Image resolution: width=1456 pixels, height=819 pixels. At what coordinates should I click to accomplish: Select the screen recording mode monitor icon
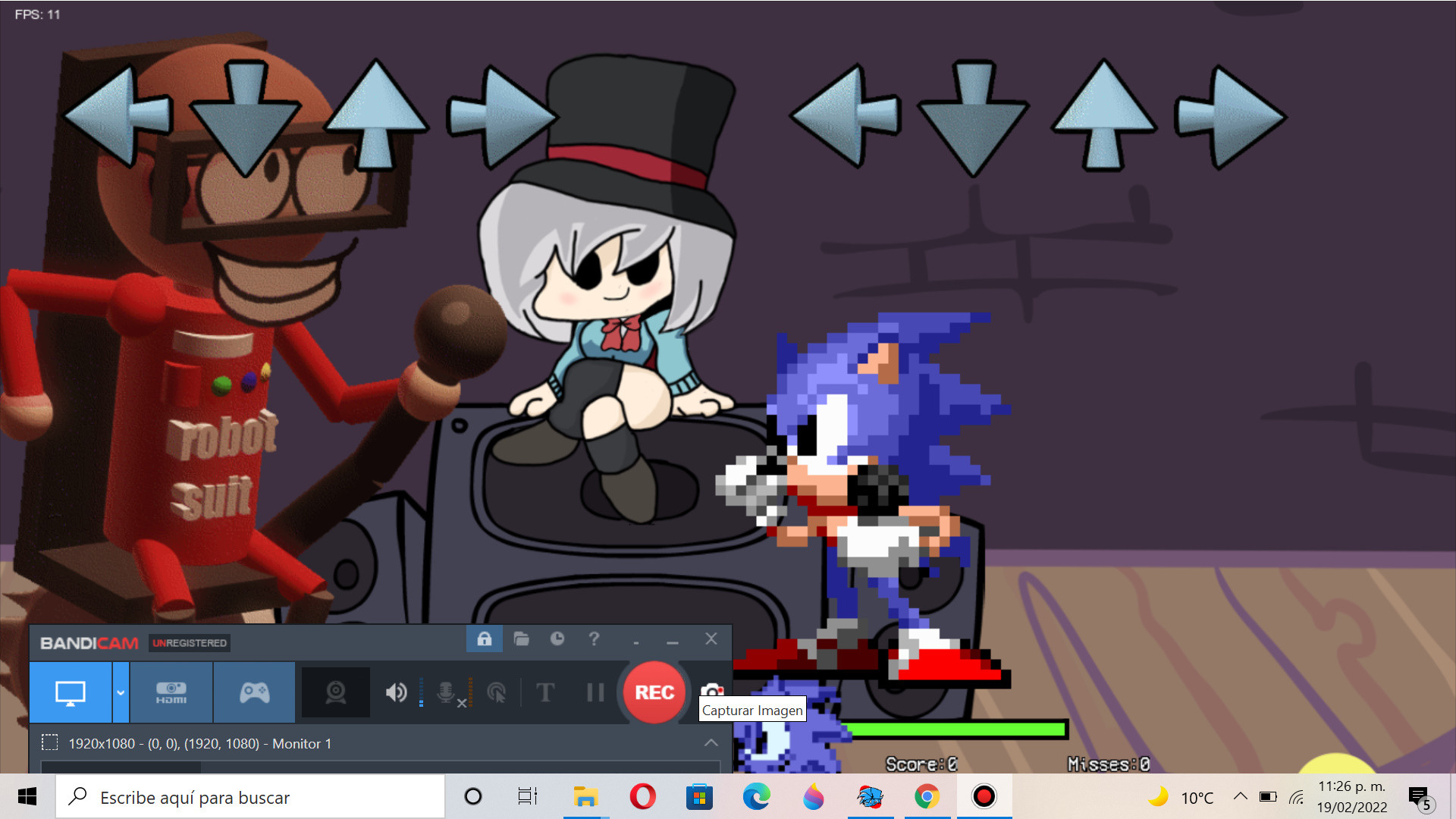72,692
